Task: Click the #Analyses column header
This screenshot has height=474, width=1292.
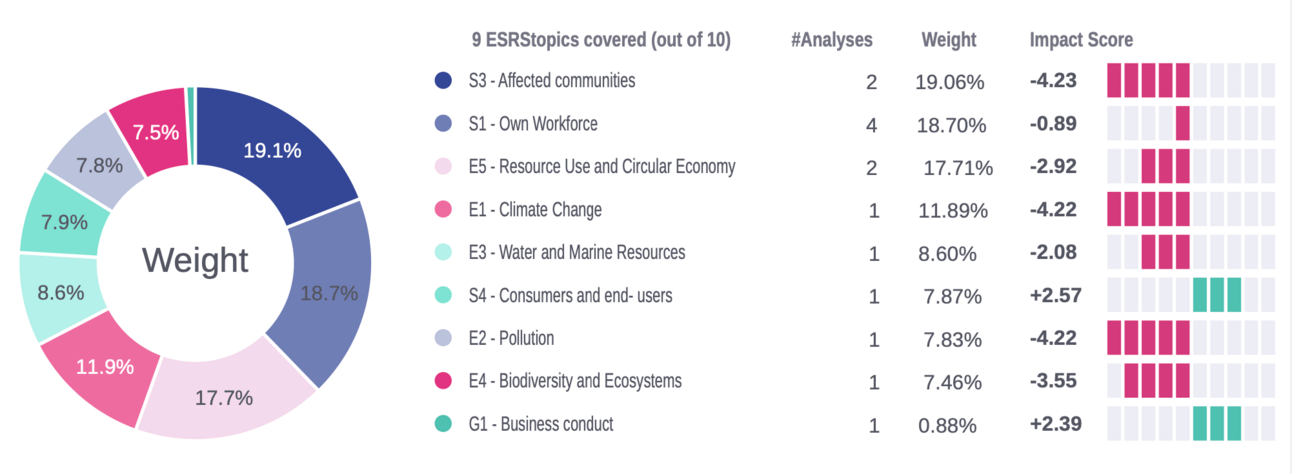Action: click(x=831, y=40)
